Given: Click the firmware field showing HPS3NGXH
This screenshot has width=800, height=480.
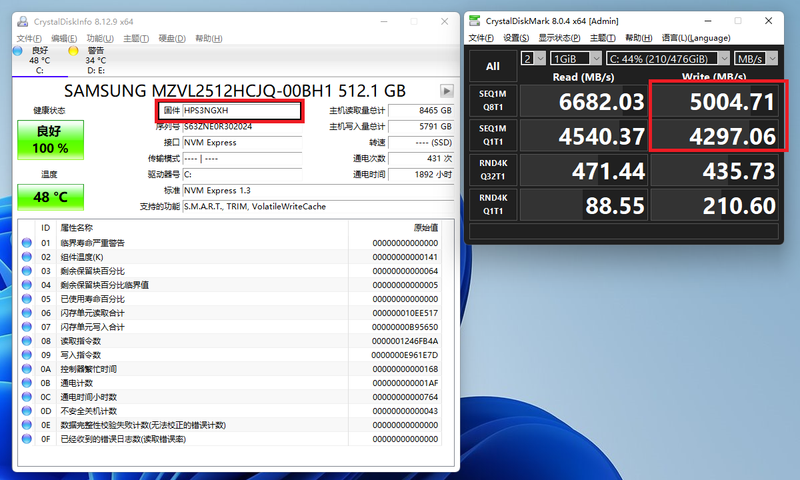Looking at the screenshot, I should [242, 111].
